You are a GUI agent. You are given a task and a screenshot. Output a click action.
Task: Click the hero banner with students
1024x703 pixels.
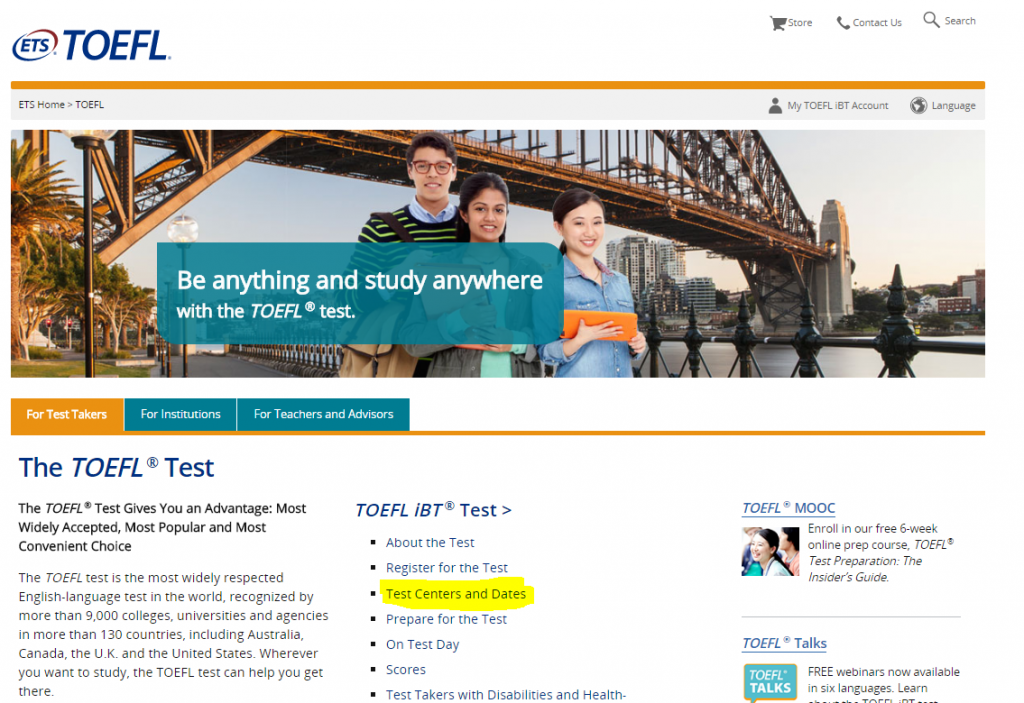(x=497, y=253)
